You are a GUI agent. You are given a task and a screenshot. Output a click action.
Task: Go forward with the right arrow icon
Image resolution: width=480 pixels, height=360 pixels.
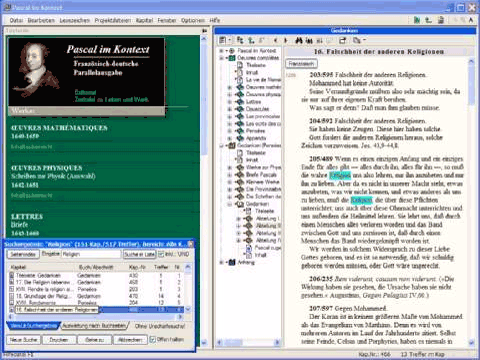(x=285, y=40)
